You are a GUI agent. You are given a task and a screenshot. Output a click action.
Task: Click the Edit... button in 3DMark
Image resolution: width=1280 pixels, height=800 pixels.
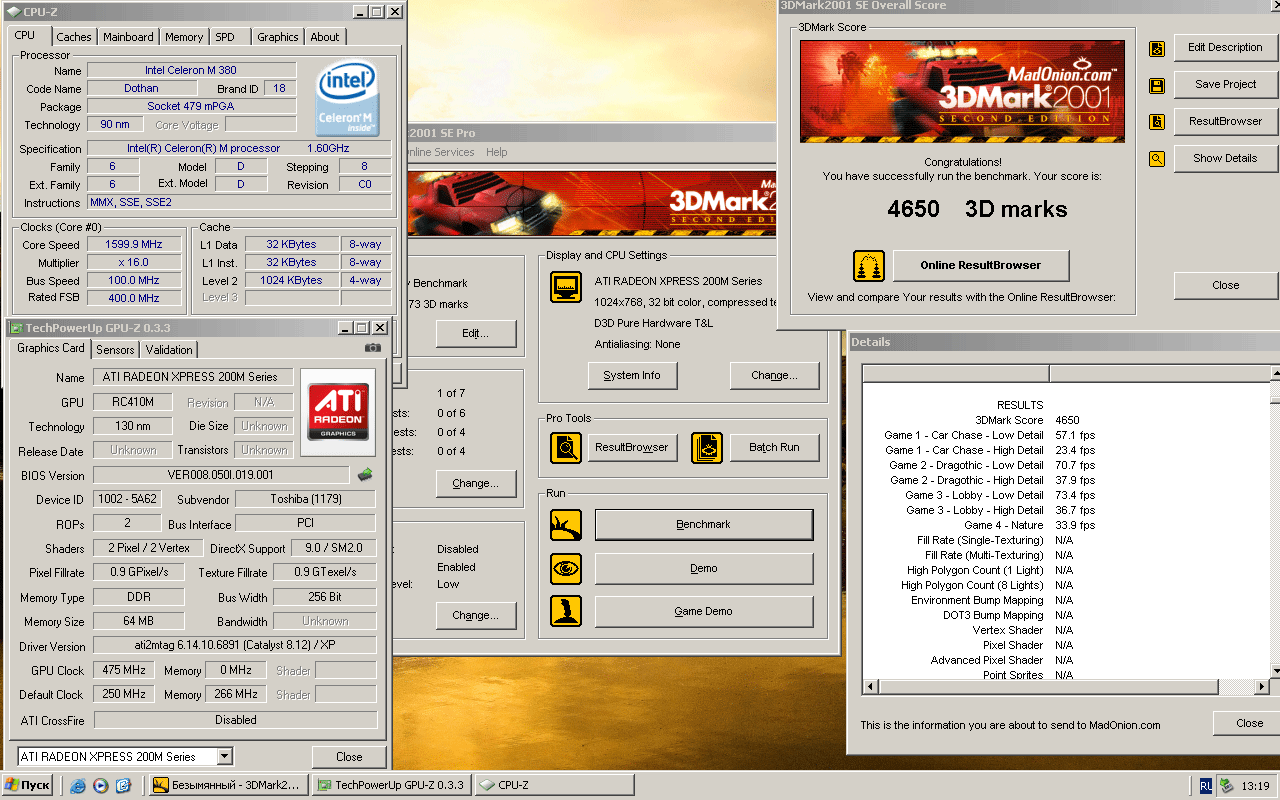(476, 333)
